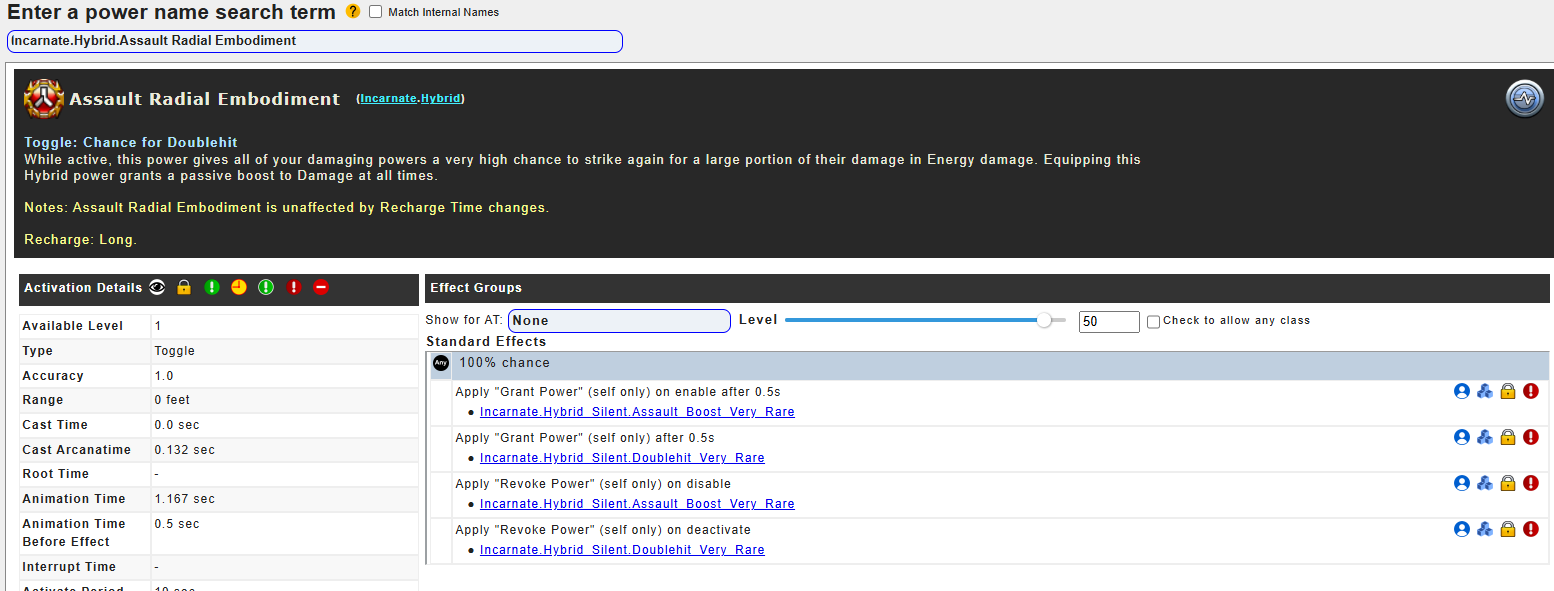
Task: Click the Incarnate breadcrumb link
Action: 388,99
